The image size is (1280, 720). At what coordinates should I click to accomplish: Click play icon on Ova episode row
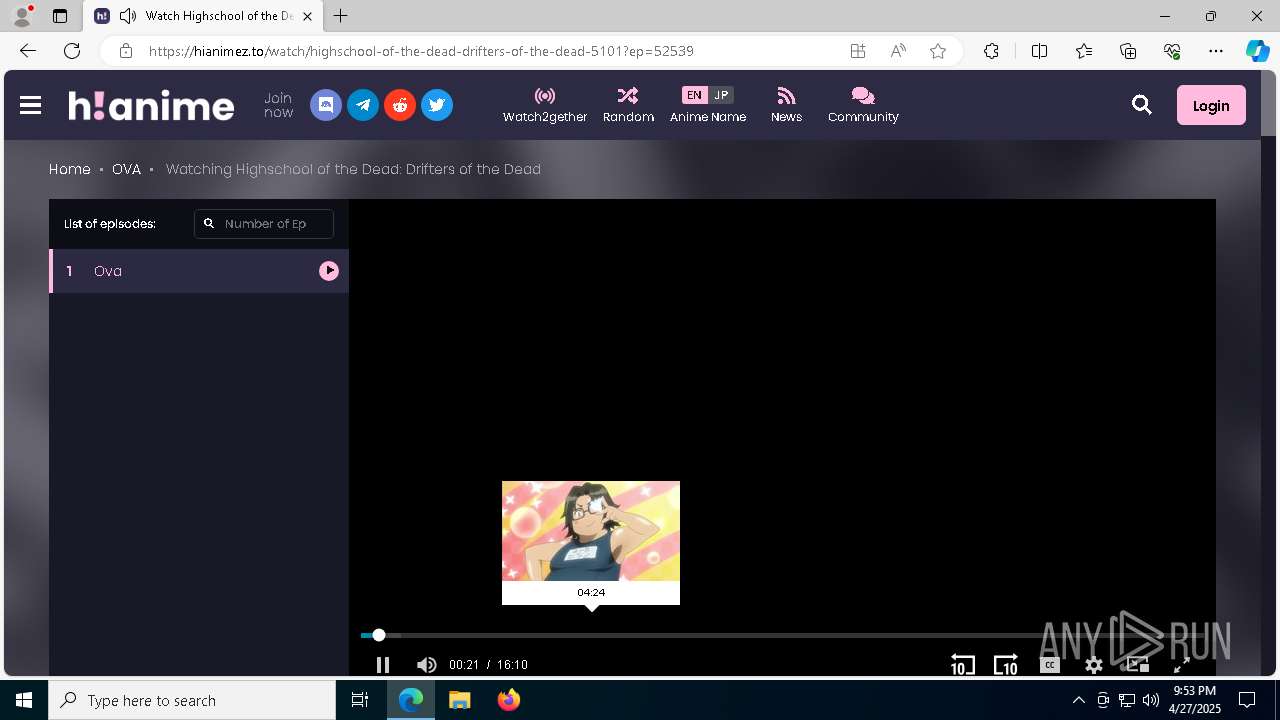point(329,271)
